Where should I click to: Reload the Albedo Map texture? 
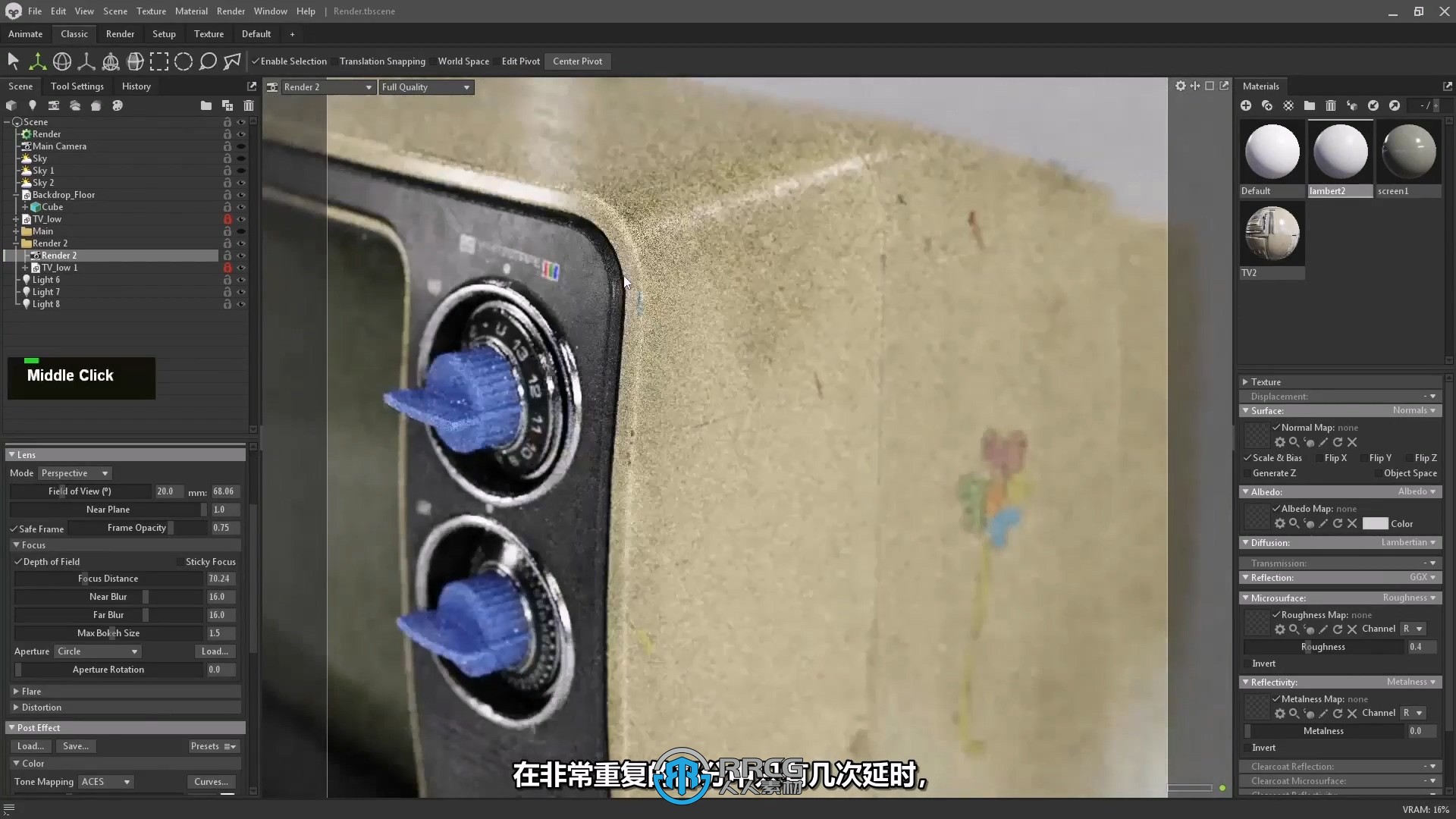tap(1338, 523)
